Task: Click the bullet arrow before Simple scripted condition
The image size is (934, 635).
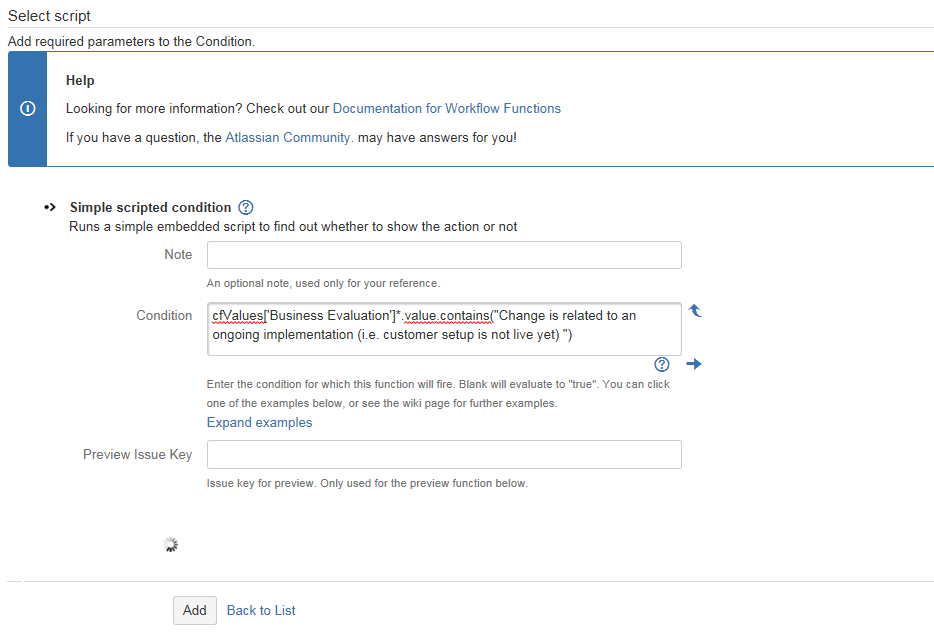Action: click(50, 208)
